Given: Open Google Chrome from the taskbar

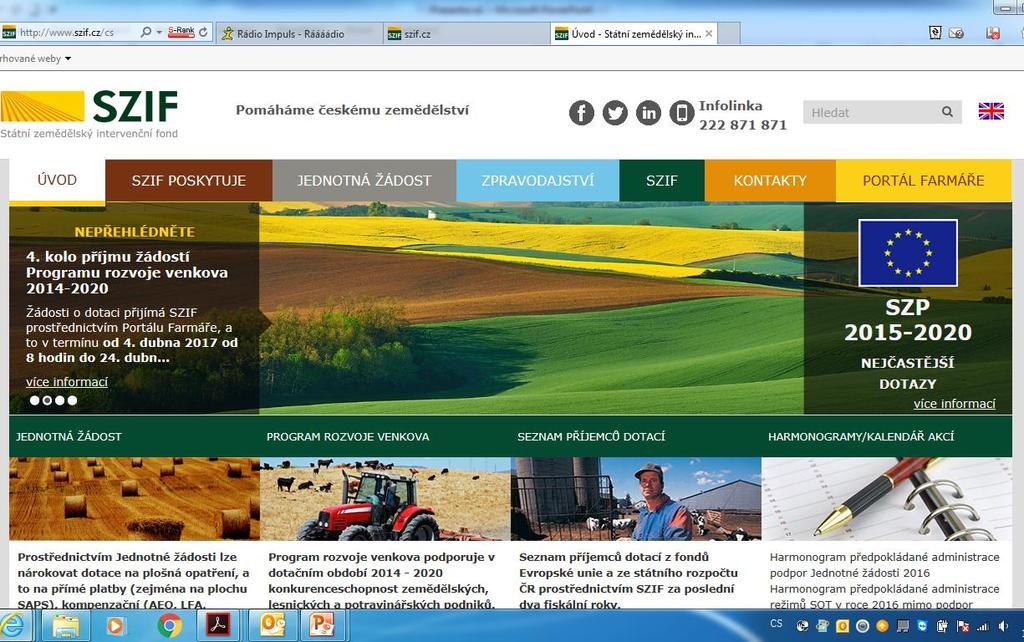Looking at the screenshot, I should pos(169,626).
